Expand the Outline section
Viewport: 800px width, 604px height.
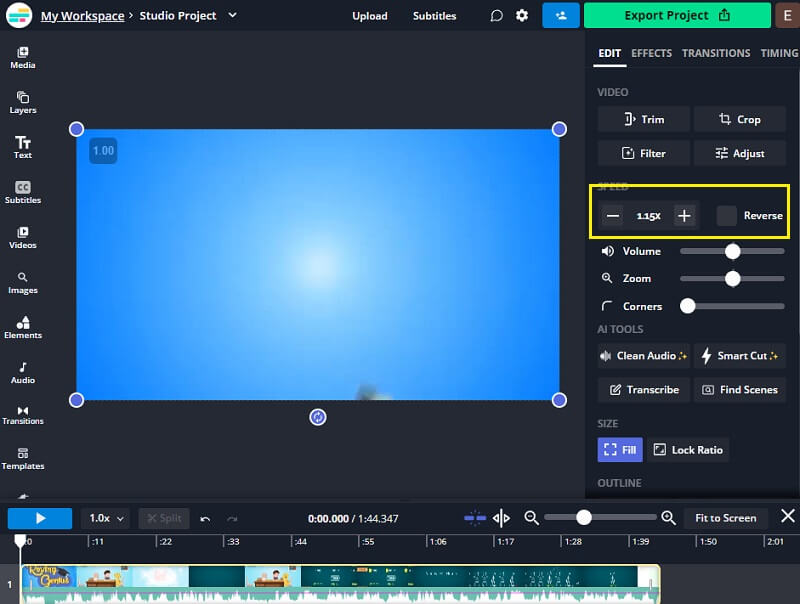point(619,483)
